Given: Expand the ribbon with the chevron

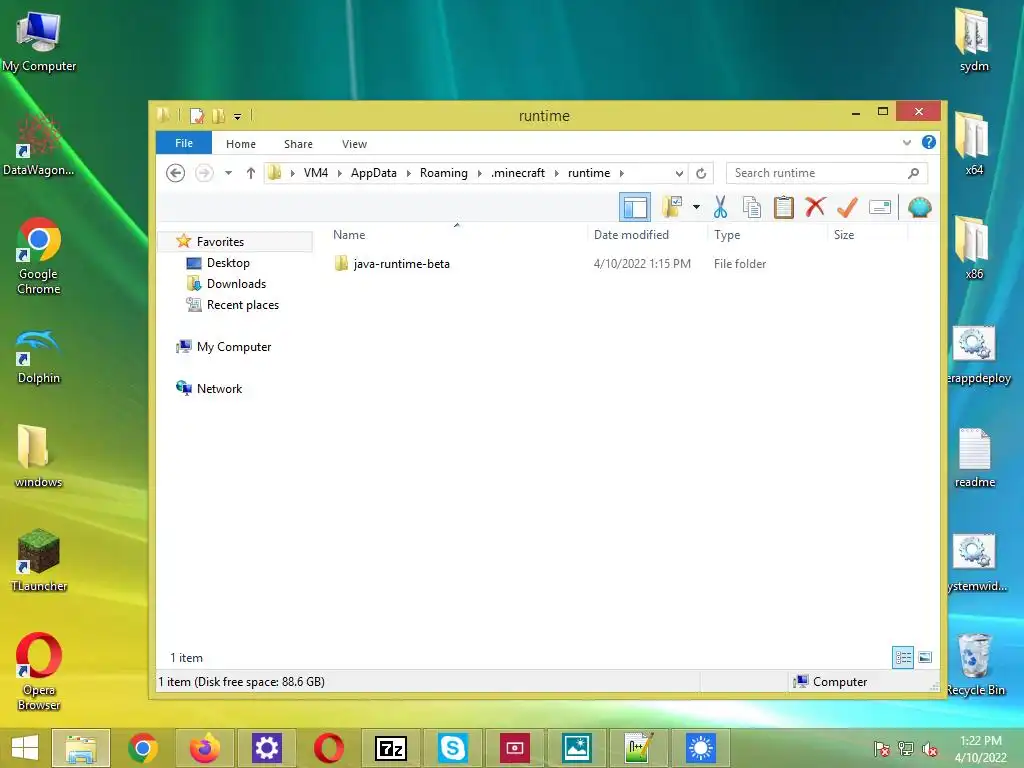Looking at the screenshot, I should (906, 142).
